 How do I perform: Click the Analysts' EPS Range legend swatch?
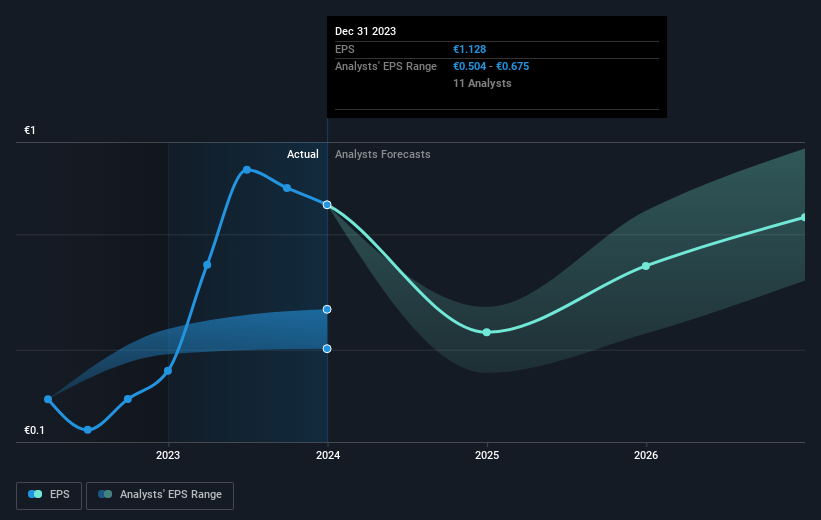105,494
